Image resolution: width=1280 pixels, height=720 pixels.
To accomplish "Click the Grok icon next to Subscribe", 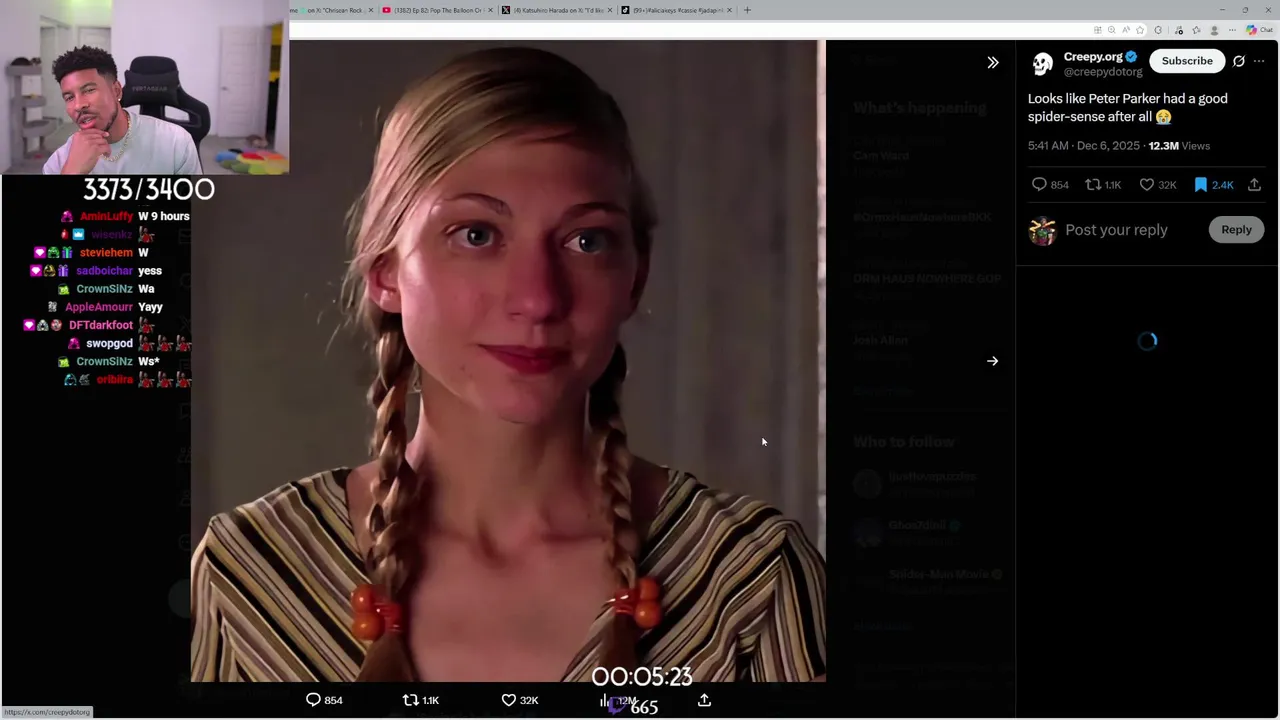I will tap(1239, 61).
